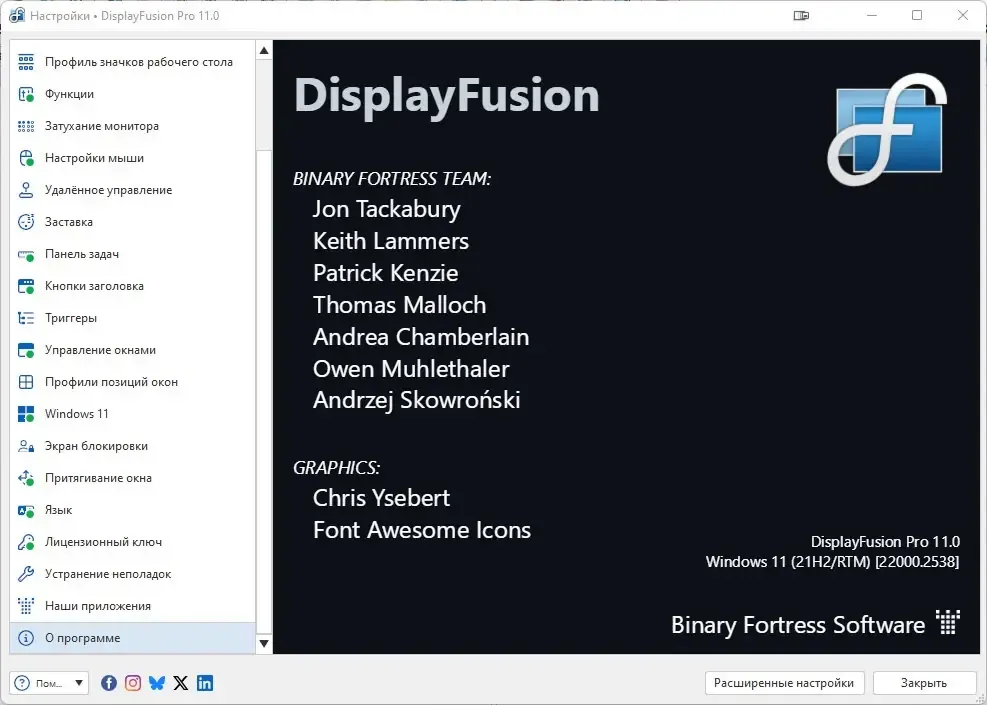Screen dimensions: 987x705
Task: Go to Профили позиций окон
Action: (x=132, y=382)
